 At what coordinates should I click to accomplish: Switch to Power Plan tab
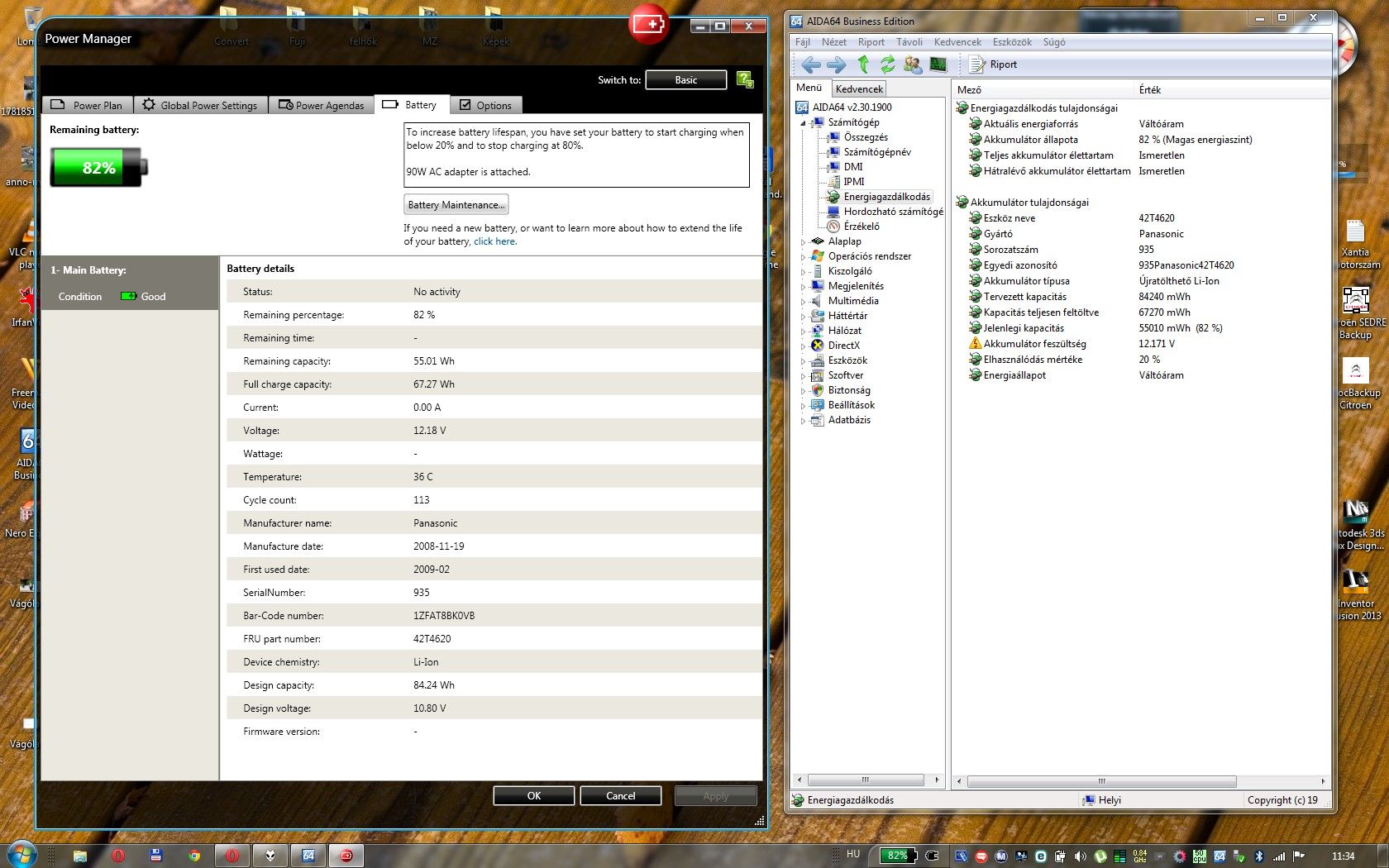[87, 105]
